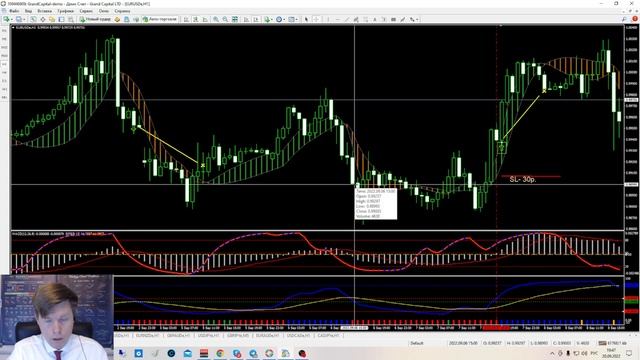Toggle the AutoTrading button
The image size is (640, 360).
(160, 19)
